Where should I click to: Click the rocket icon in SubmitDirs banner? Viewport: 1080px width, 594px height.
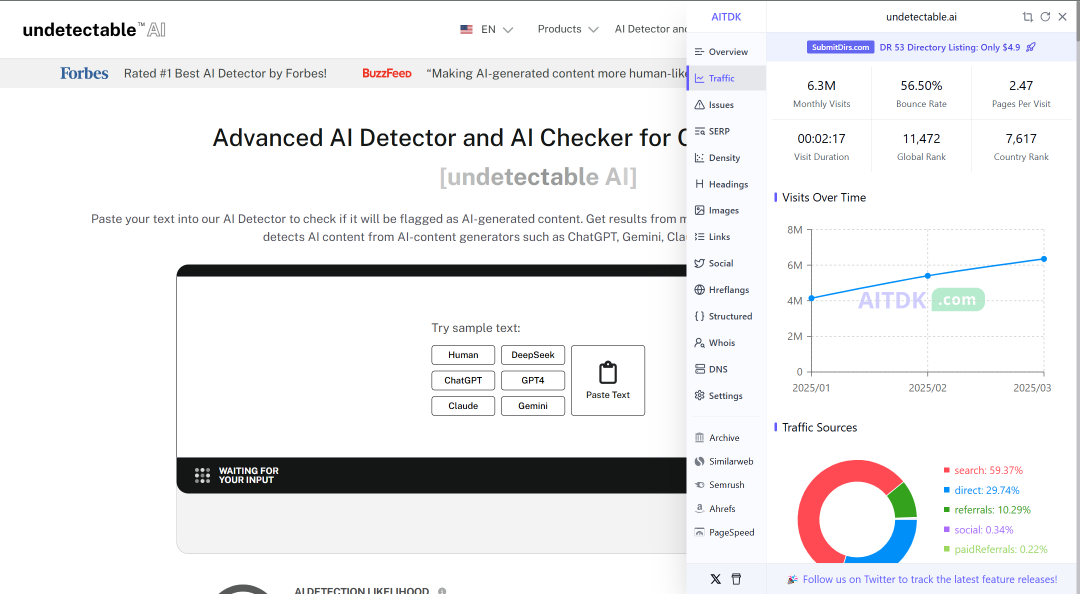pyautogui.click(x=1031, y=47)
